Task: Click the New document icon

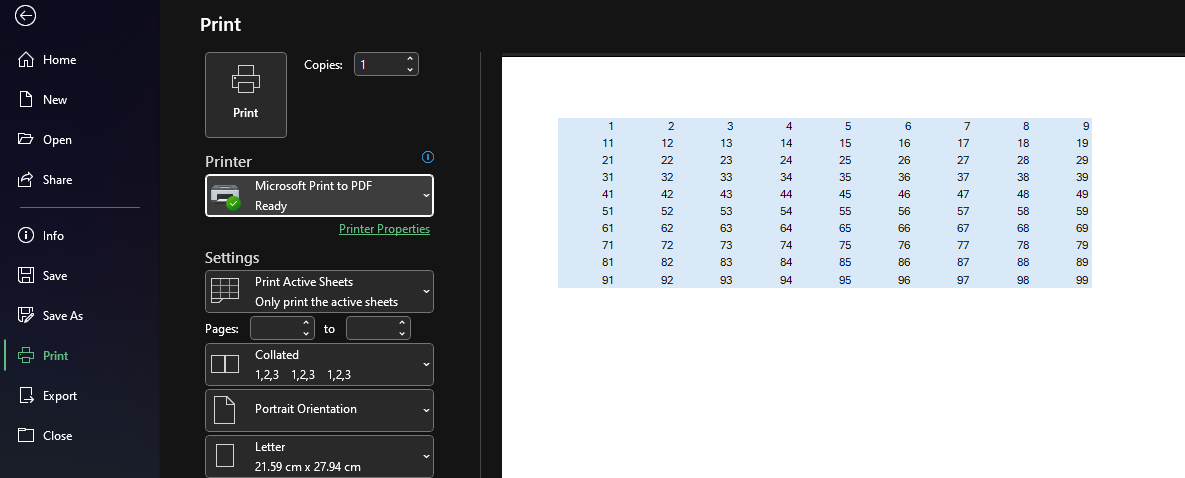Action: click(x=27, y=100)
